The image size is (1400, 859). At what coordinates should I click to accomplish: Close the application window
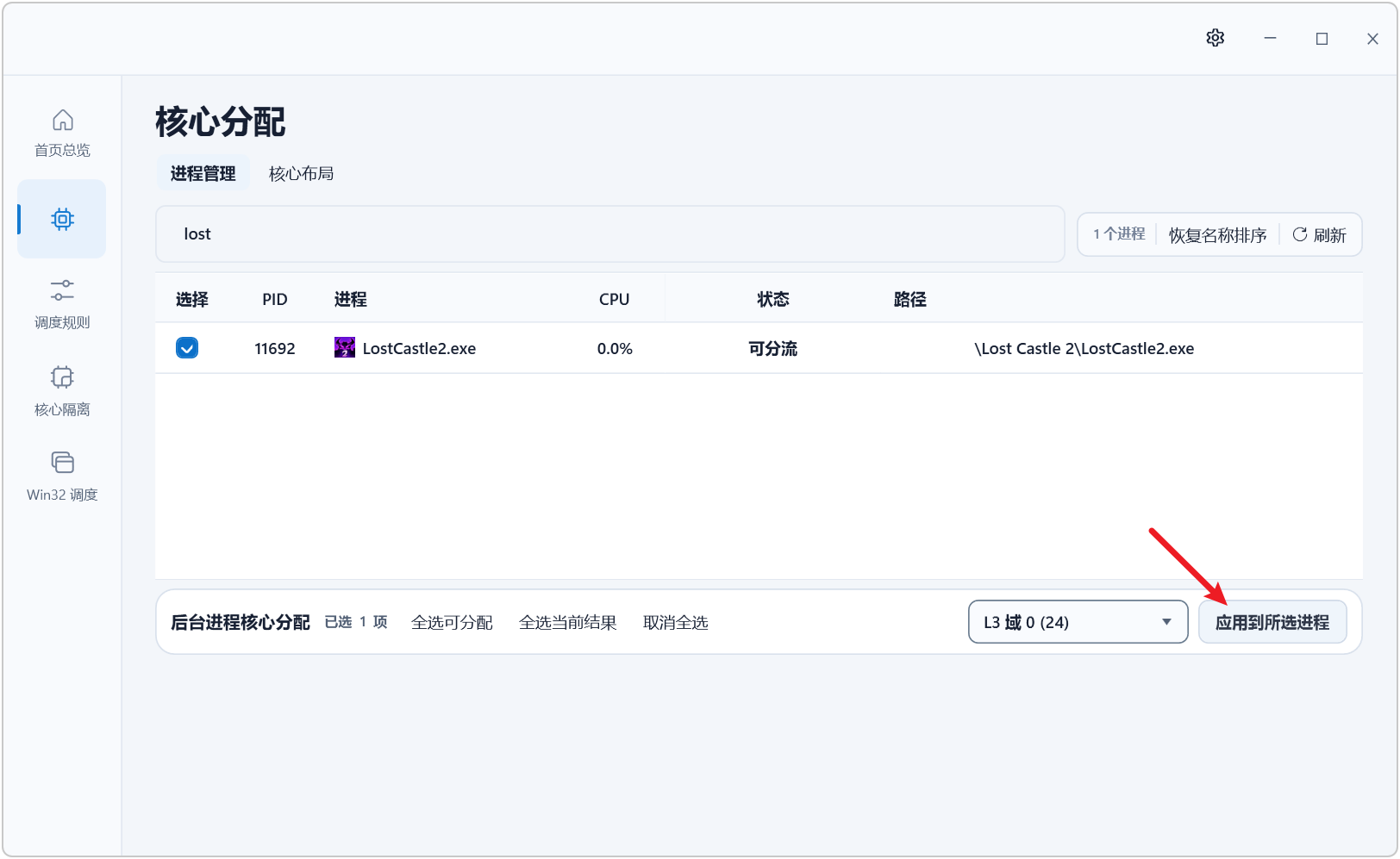1372,39
